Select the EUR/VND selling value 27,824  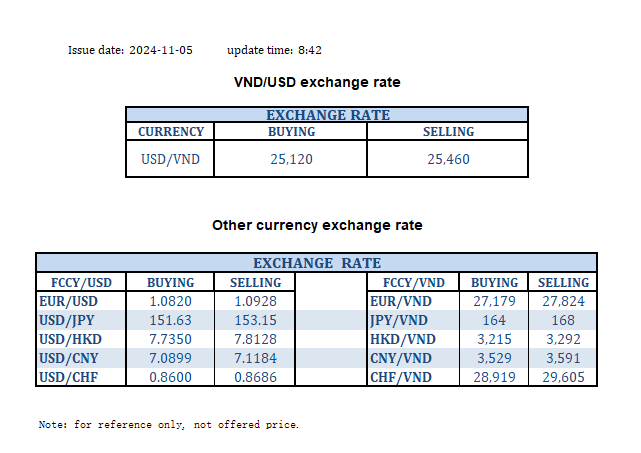563,300
